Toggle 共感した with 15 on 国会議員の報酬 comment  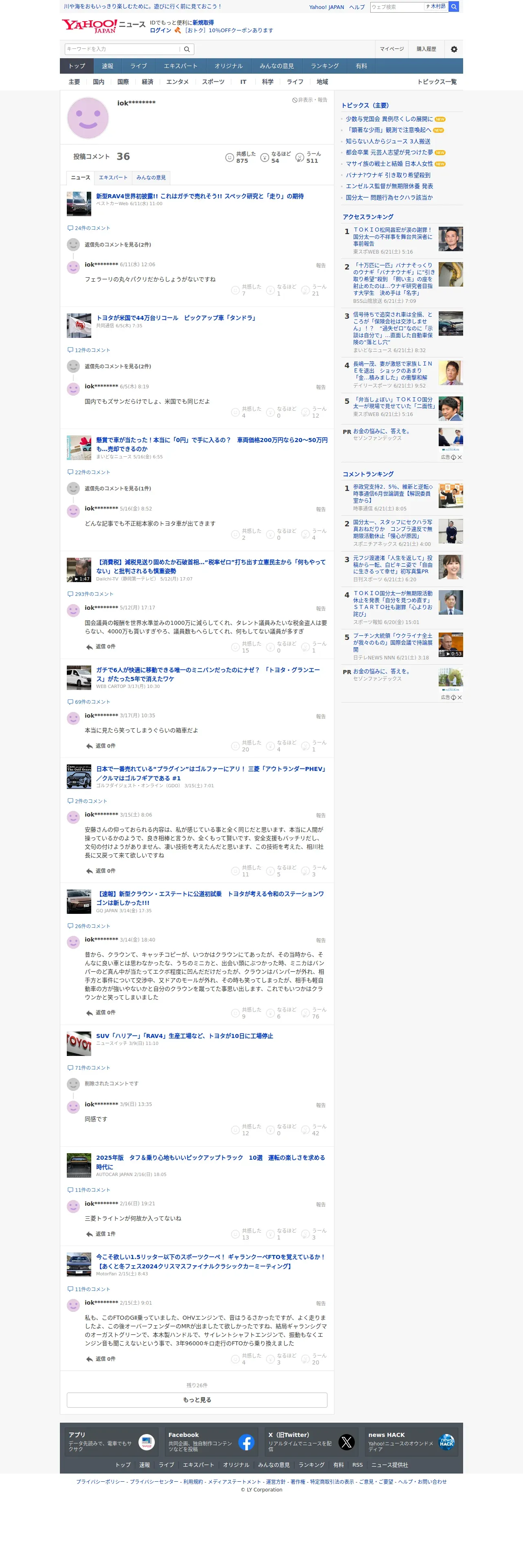[x=235, y=647]
